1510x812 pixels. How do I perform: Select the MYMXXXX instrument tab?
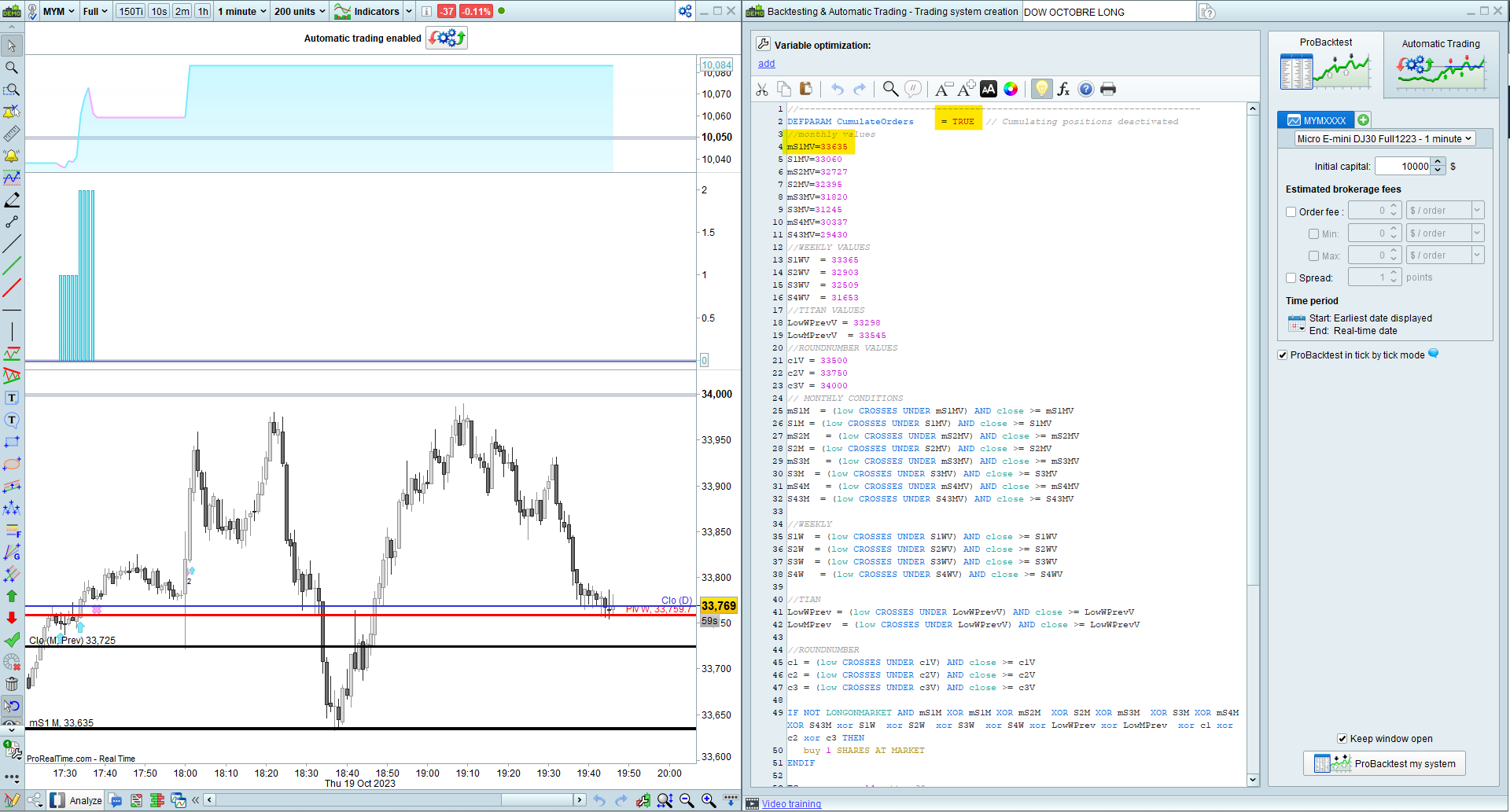pos(1316,120)
